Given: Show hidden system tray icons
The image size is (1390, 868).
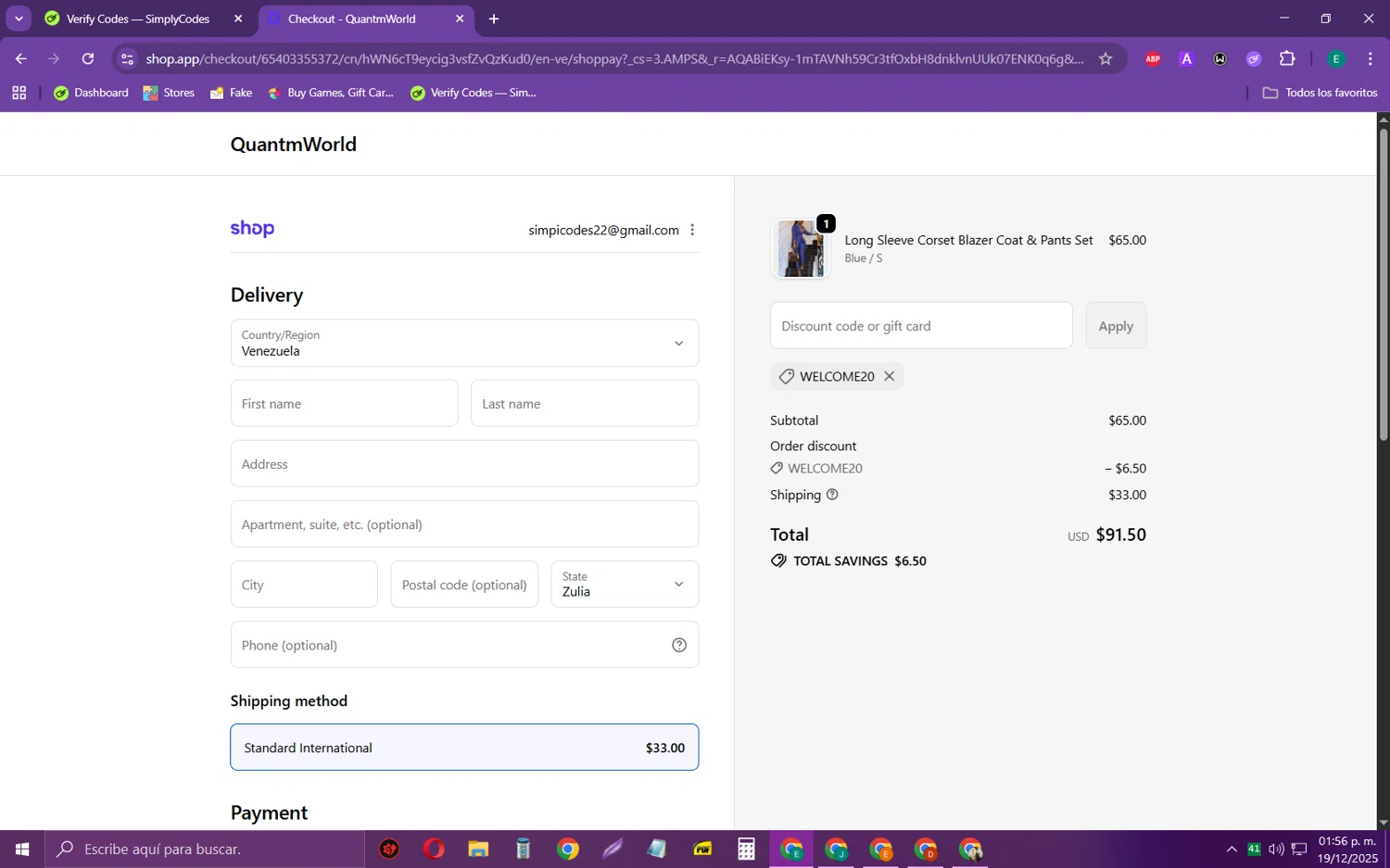Looking at the screenshot, I should pos(1232,849).
